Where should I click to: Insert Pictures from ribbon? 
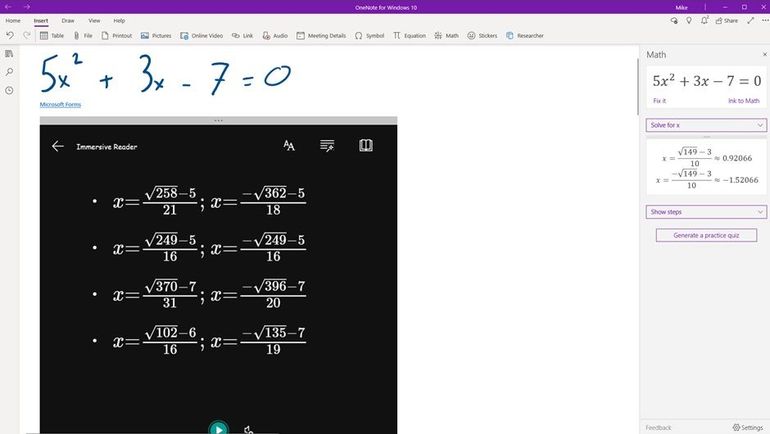(156, 35)
